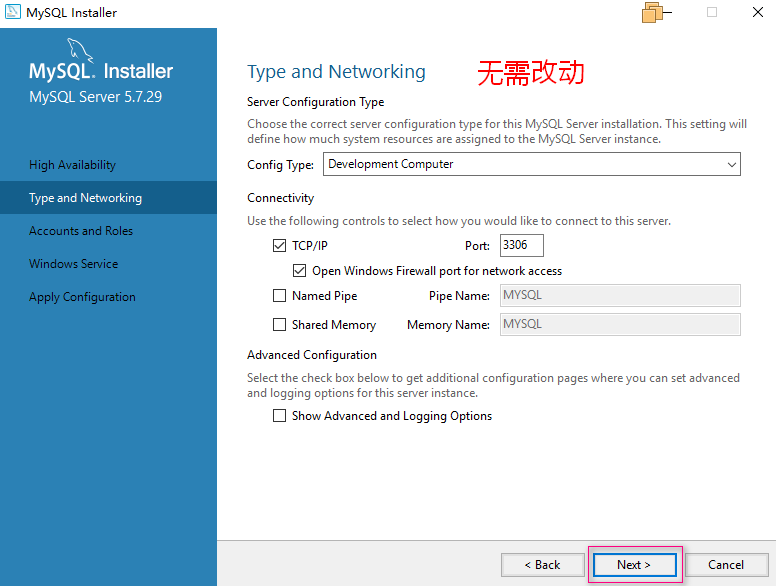Open Windows Service step
This screenshot has width=776, height=586.
point(73,264)
